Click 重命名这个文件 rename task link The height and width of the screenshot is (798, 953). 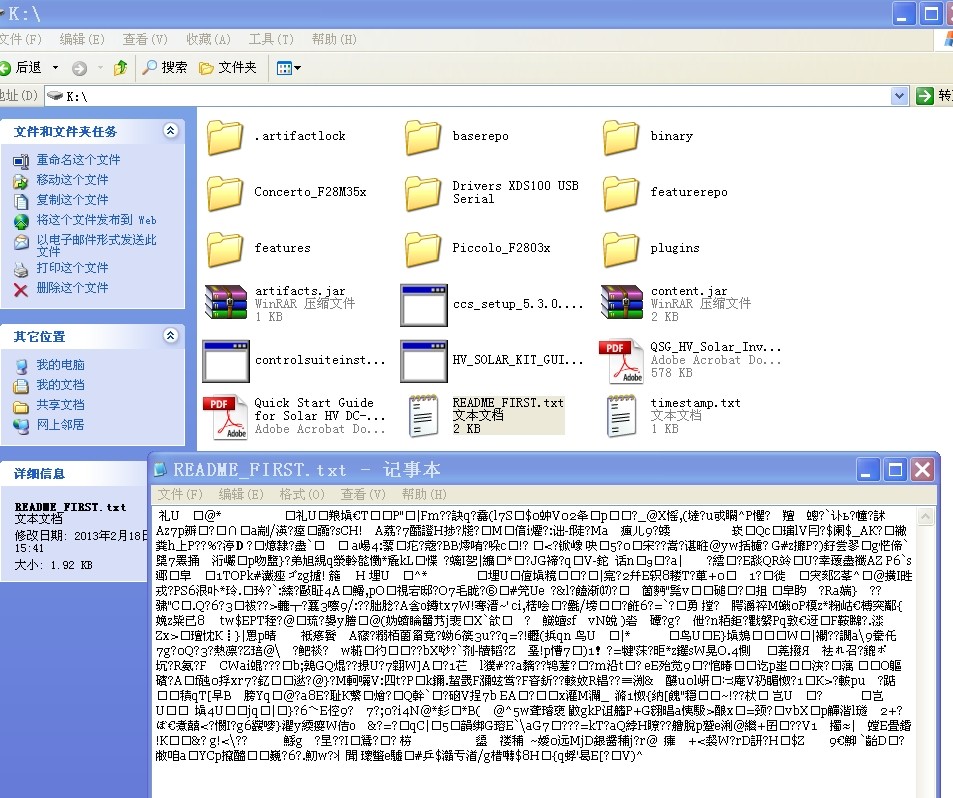pyautogui.click(x=78, y=160)
